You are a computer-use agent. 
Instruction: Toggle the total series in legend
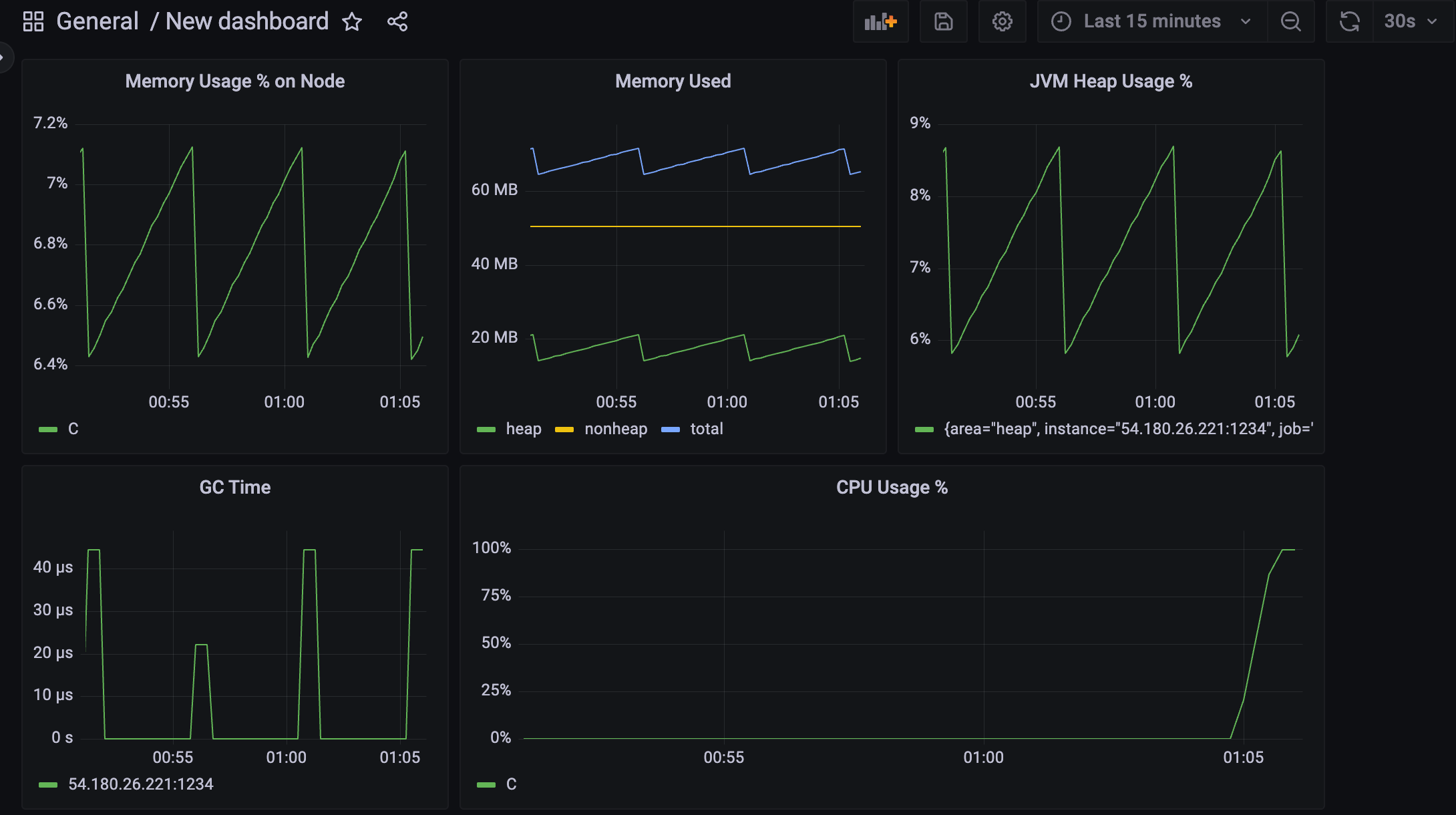click(706, 429)
